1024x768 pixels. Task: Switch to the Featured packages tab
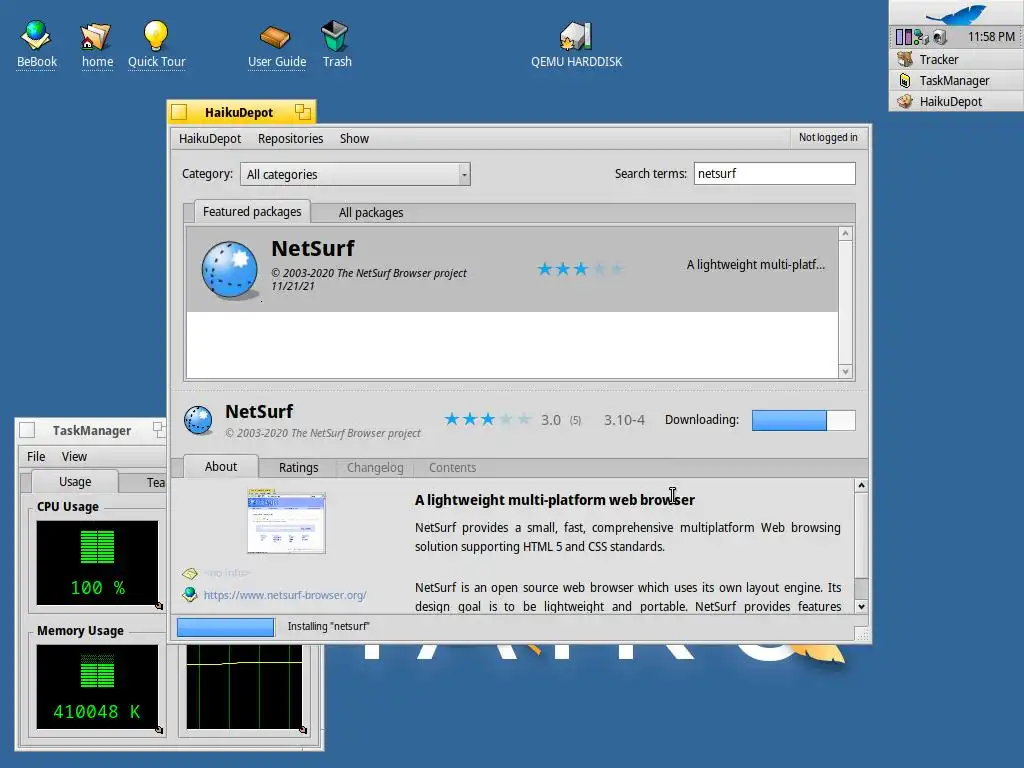point(252,212)
